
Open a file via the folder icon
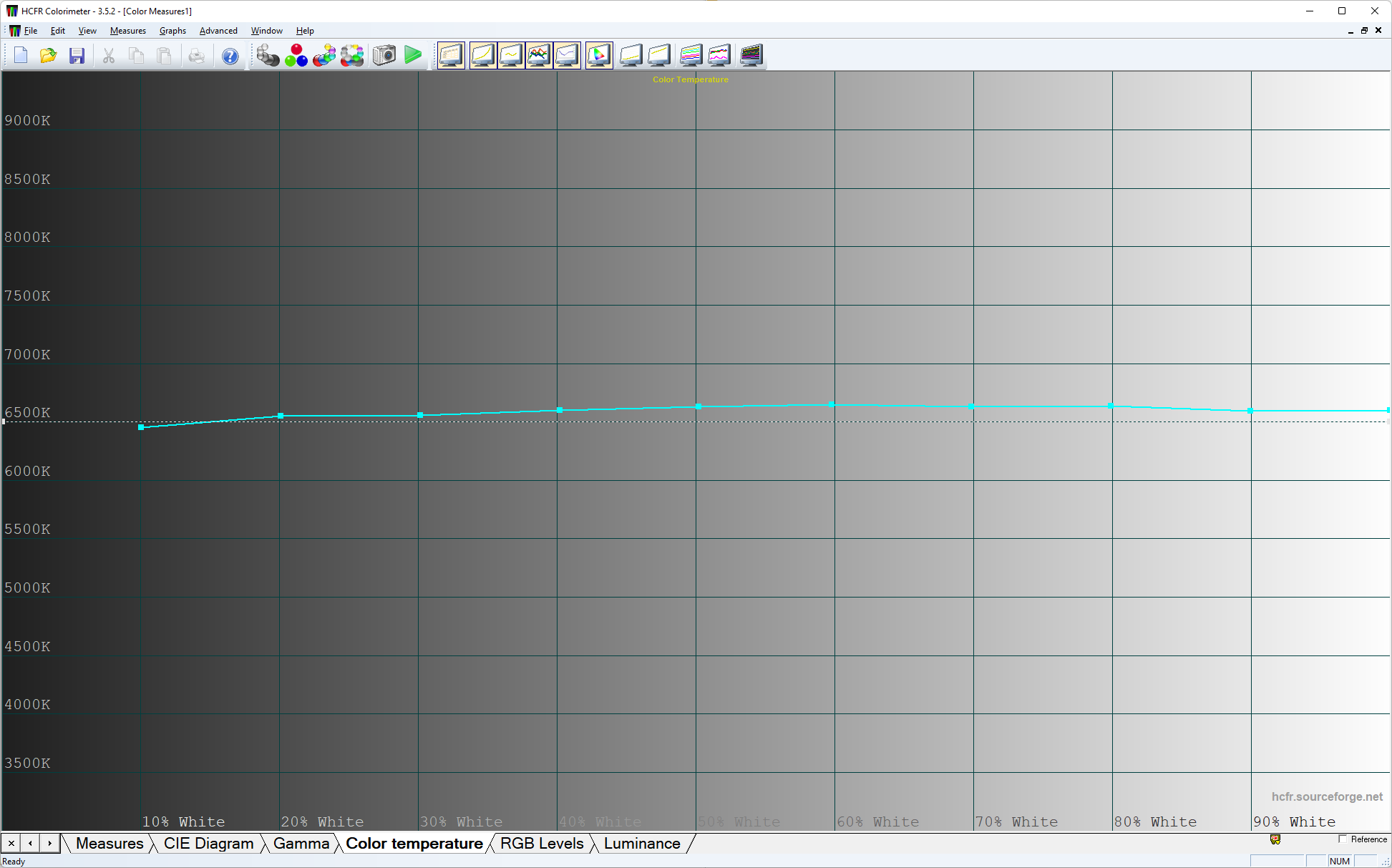click(49, 55)
